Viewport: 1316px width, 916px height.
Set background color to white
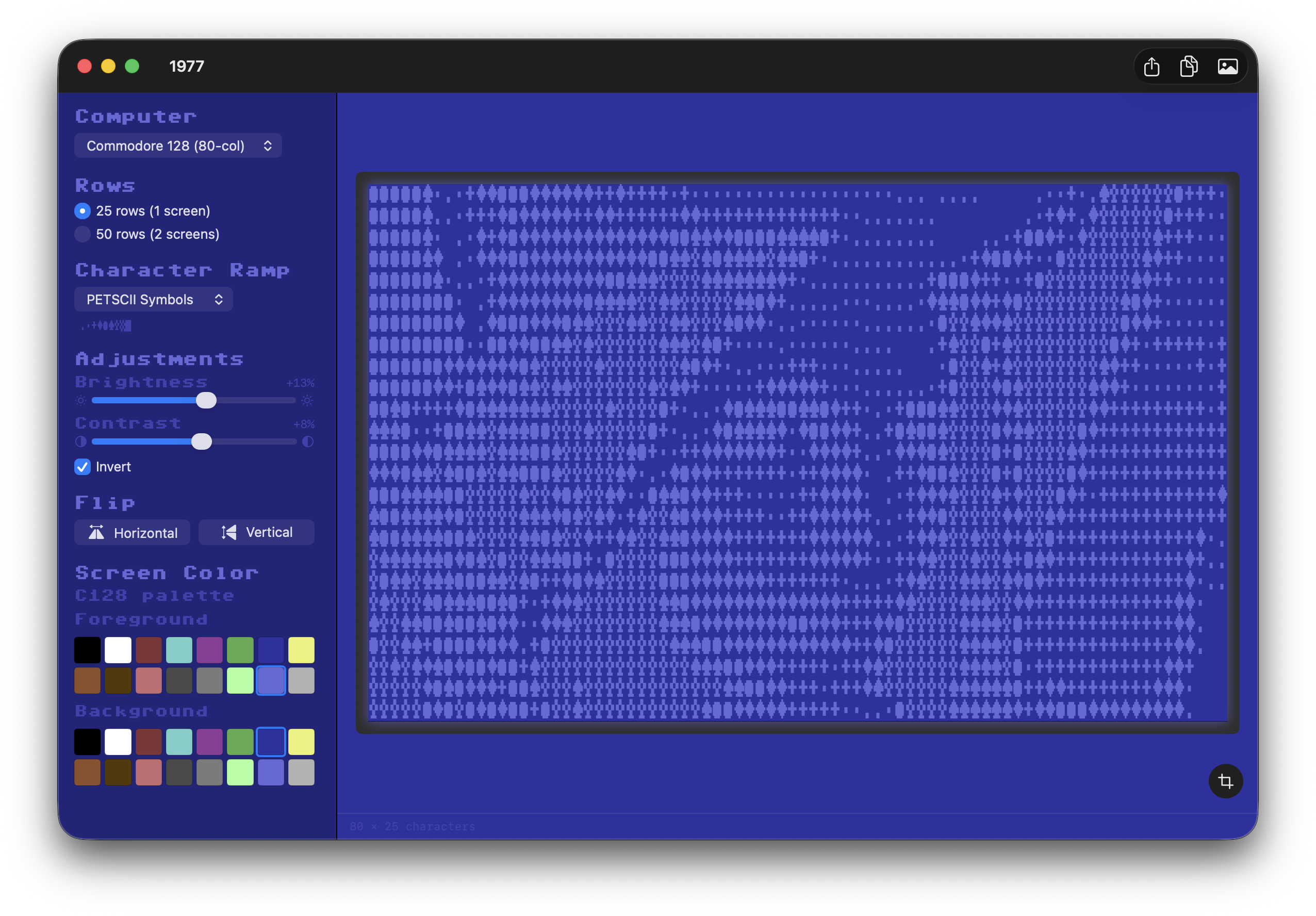(118, 742)
